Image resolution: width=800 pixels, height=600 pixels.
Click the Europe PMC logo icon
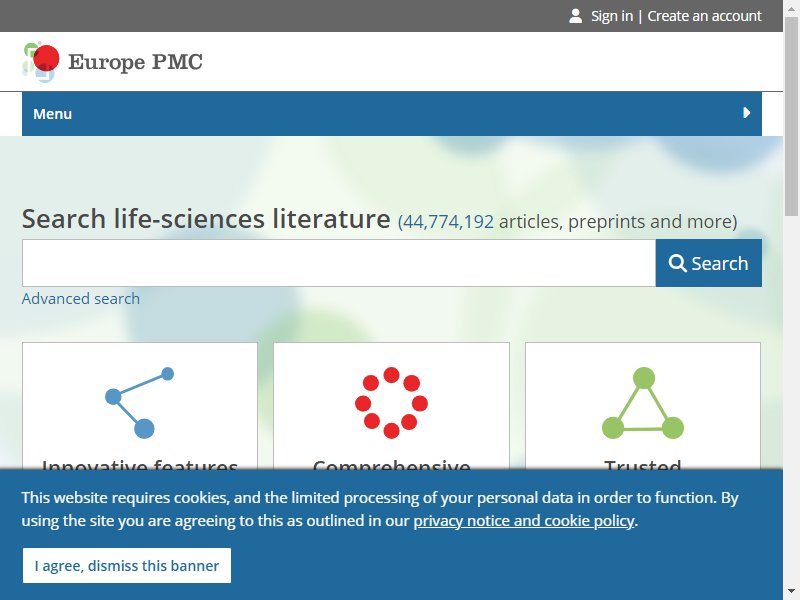coord(41,62)
